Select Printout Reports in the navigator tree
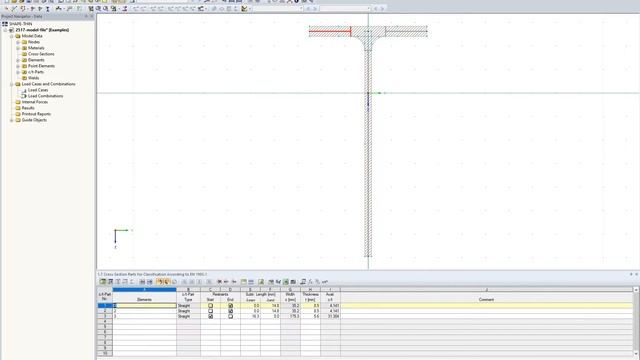The image size is (640, 360). tap(36, 114)
